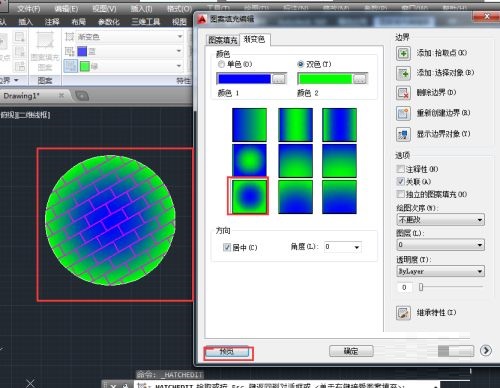
Task: Open the browse button for Color 1
Action: [x=279, y=79]
